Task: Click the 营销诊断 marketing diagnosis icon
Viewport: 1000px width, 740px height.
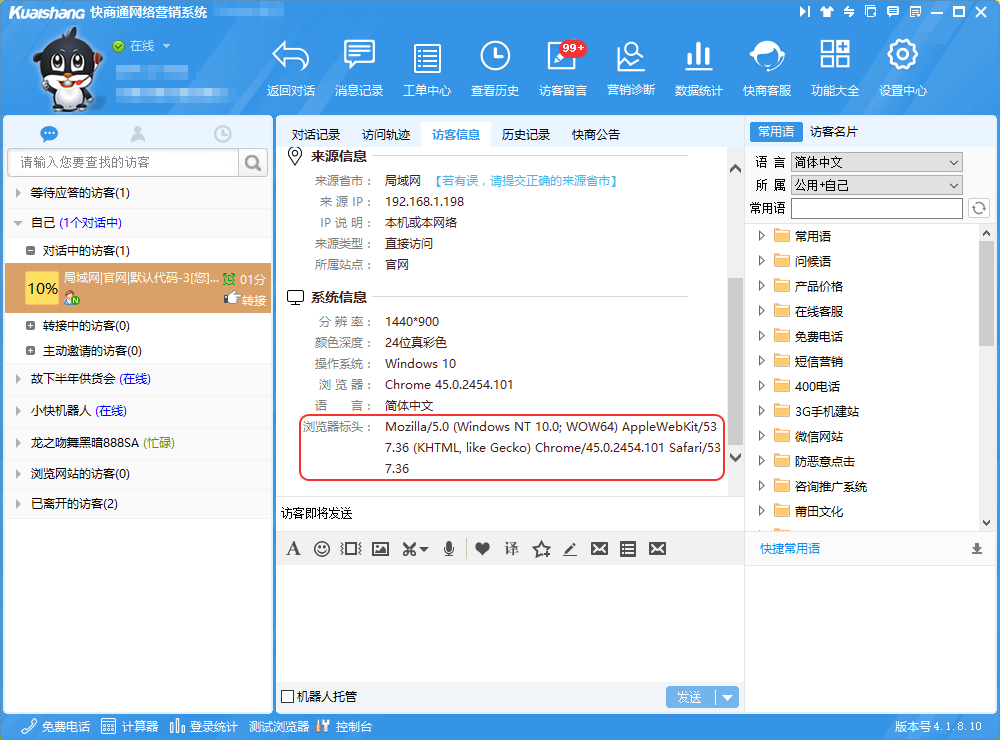Action: click(631, 68)
